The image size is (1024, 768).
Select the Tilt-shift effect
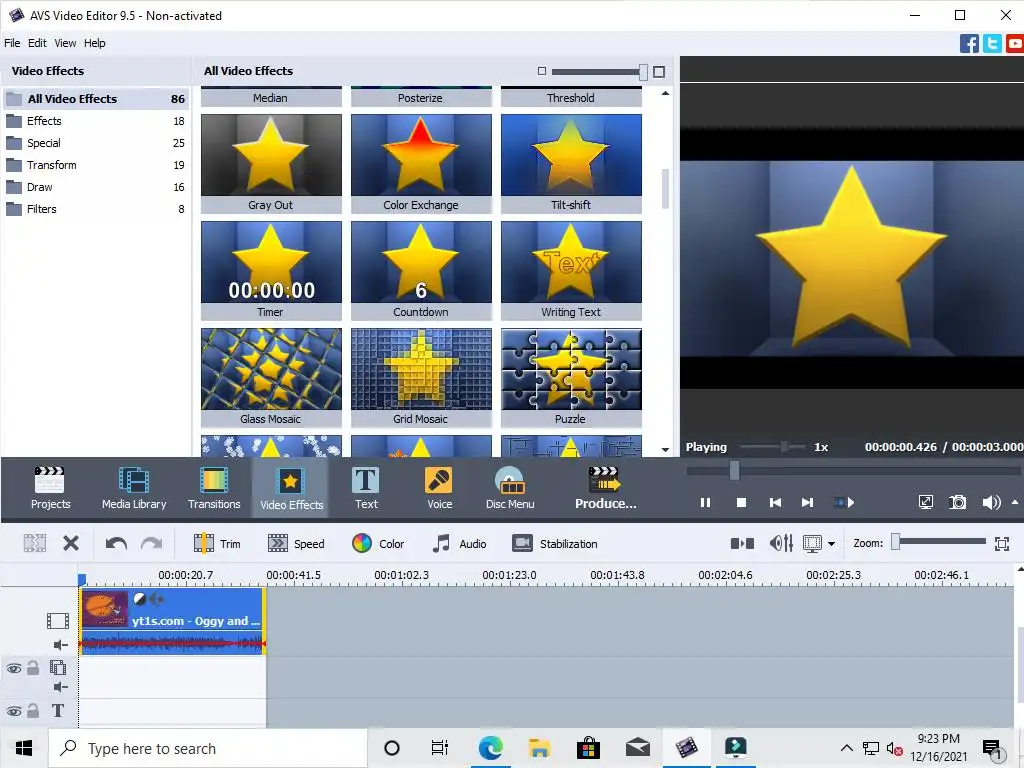pos(571,163)
